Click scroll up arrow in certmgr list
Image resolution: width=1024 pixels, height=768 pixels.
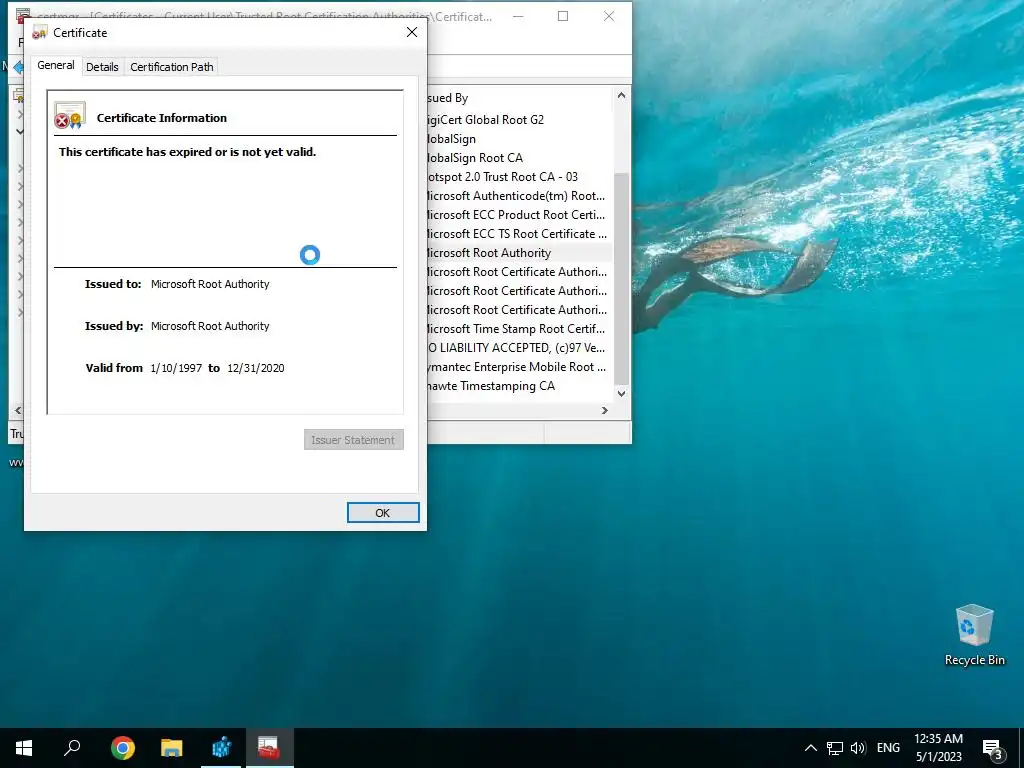coord(621,95)
